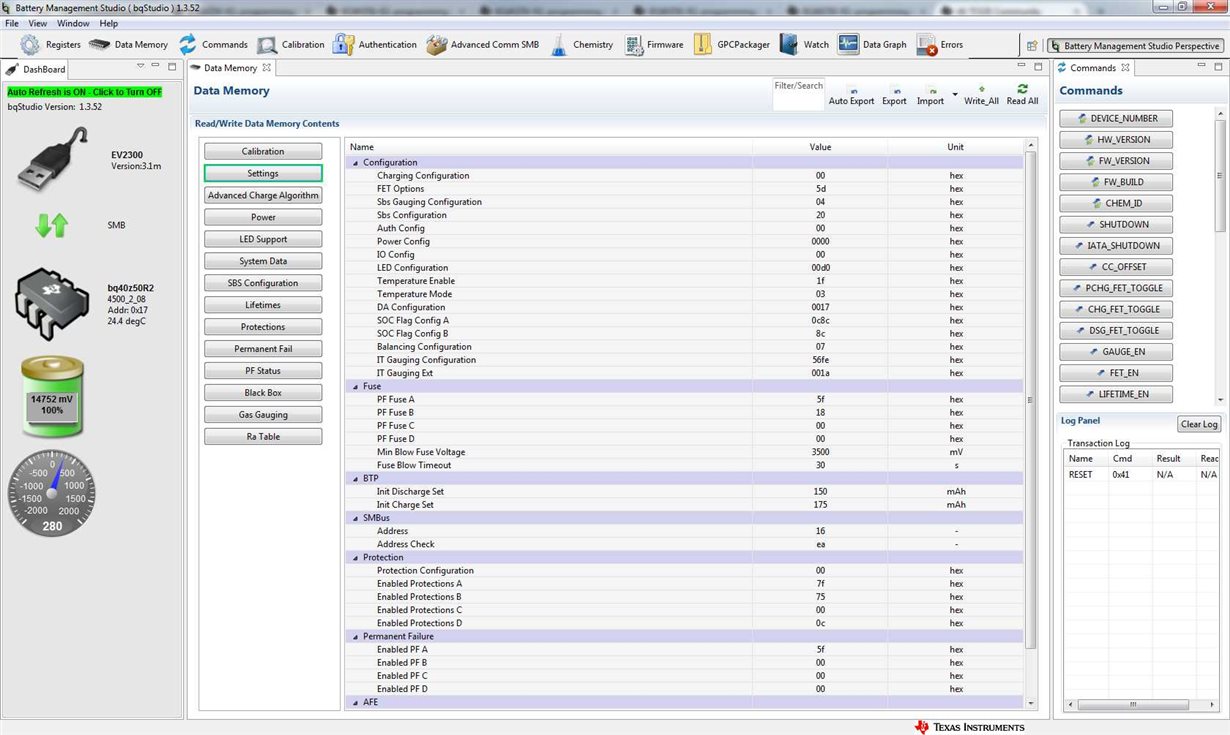Screen dimensions: 1230x735
Task: Switch to the DashBoard tab
Action: tap(37, 69)
